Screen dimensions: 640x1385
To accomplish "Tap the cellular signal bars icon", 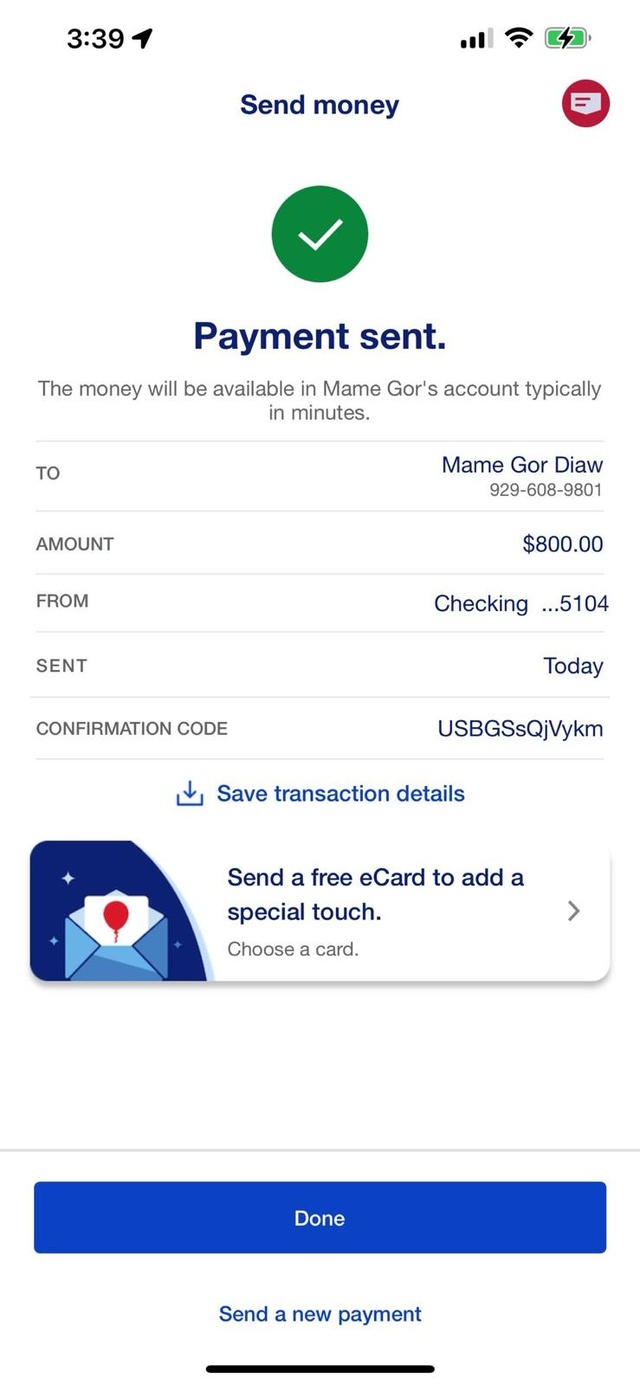I will click(477, 39).
